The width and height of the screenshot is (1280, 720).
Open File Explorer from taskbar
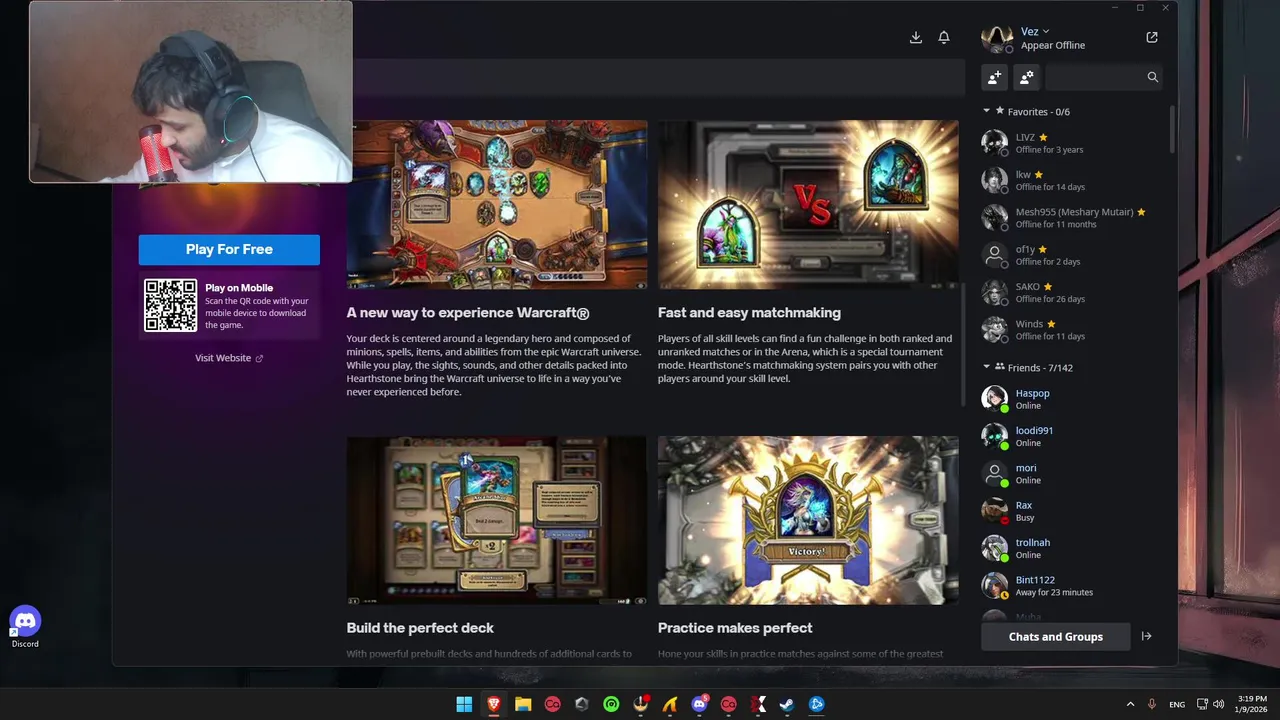pyautogui.click(x=523, y=704)
